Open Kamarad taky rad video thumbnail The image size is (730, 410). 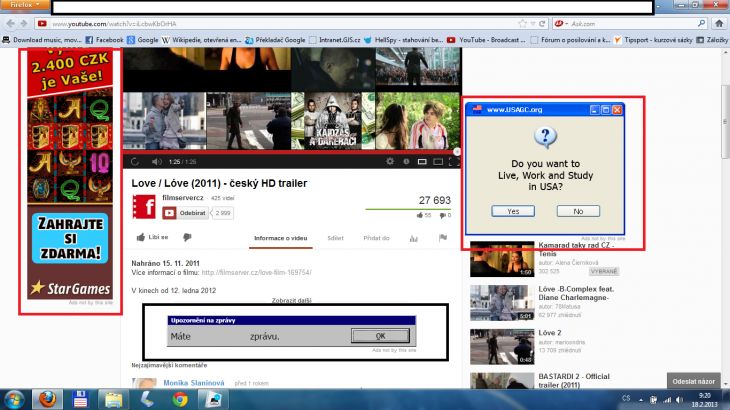click(502, 259)
